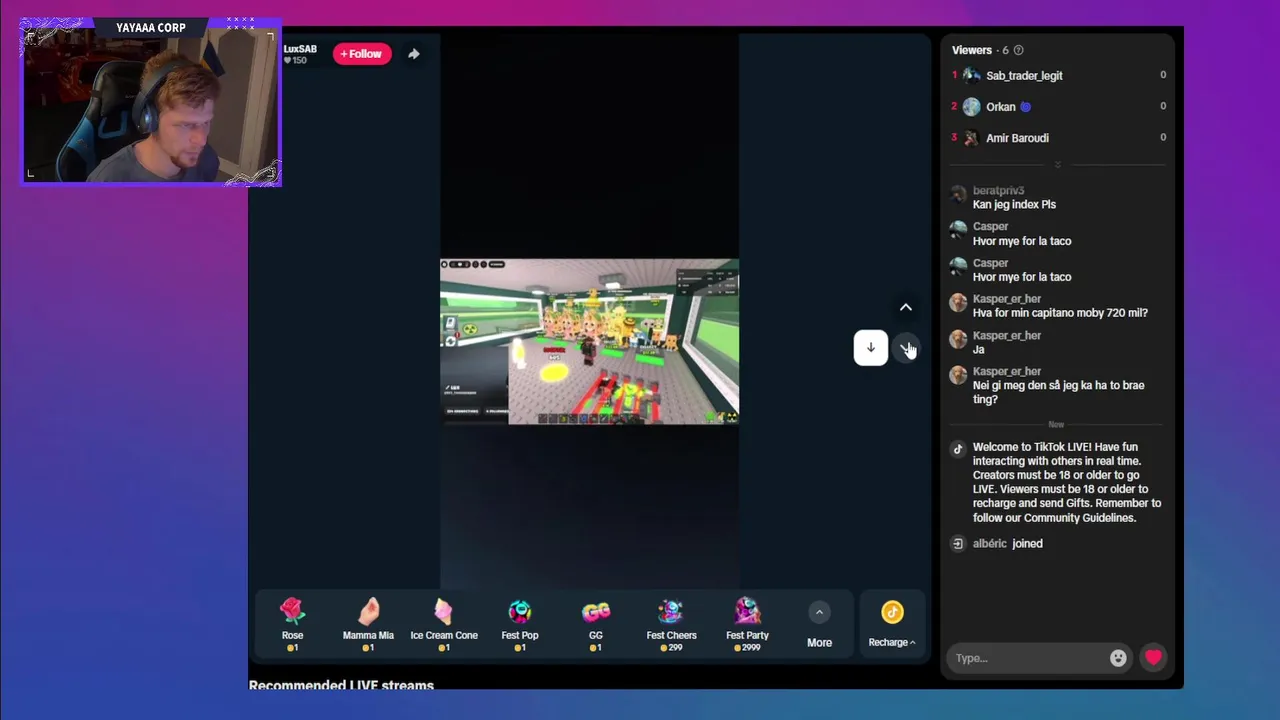Click the viewers info question icon
This screenshot has width=1280, height=720.
(1018, 50)
